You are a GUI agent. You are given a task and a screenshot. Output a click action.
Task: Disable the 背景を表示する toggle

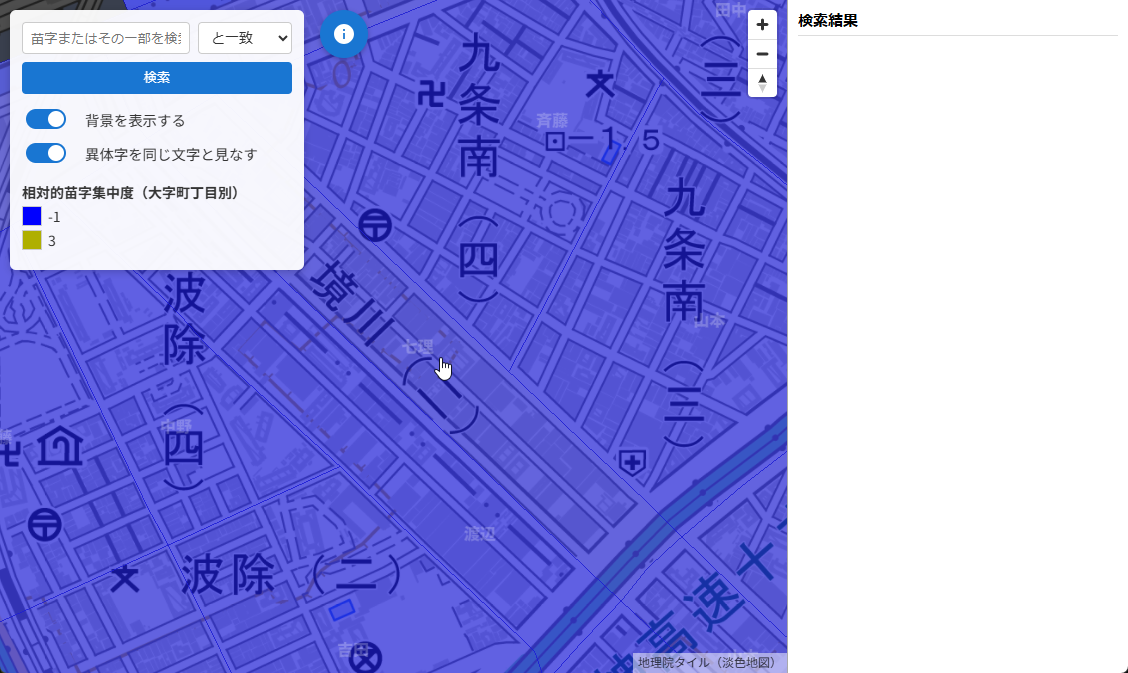tap(45, 119)
